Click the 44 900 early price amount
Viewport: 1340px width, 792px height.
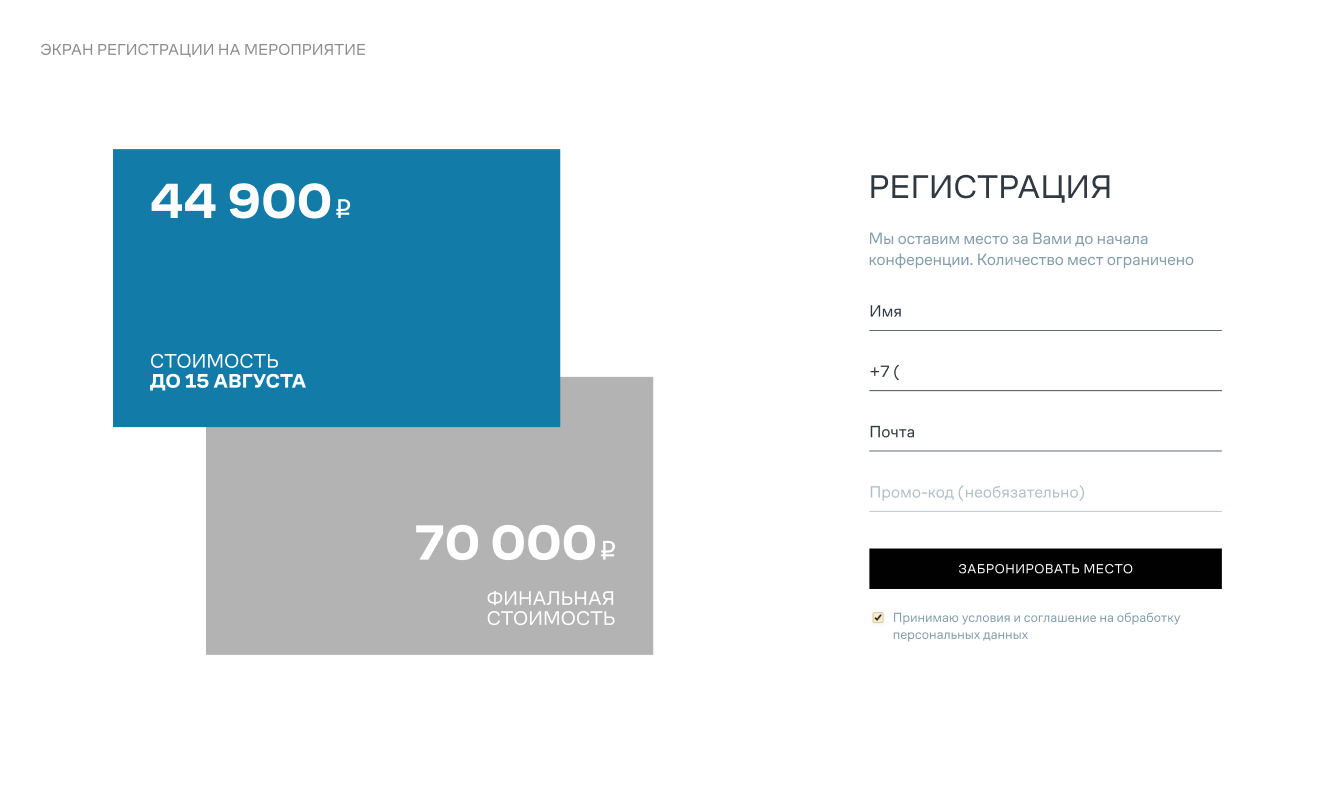240,201
